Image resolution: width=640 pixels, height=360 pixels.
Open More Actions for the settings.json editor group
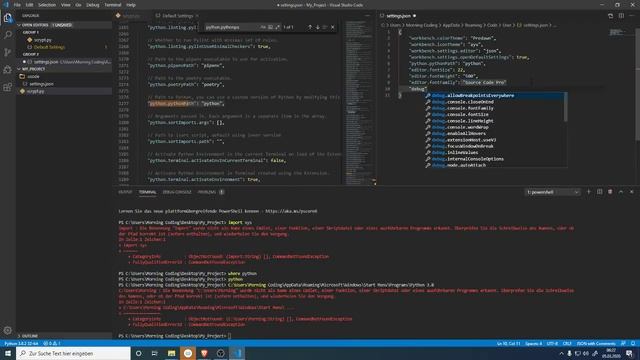click(632, 16)
